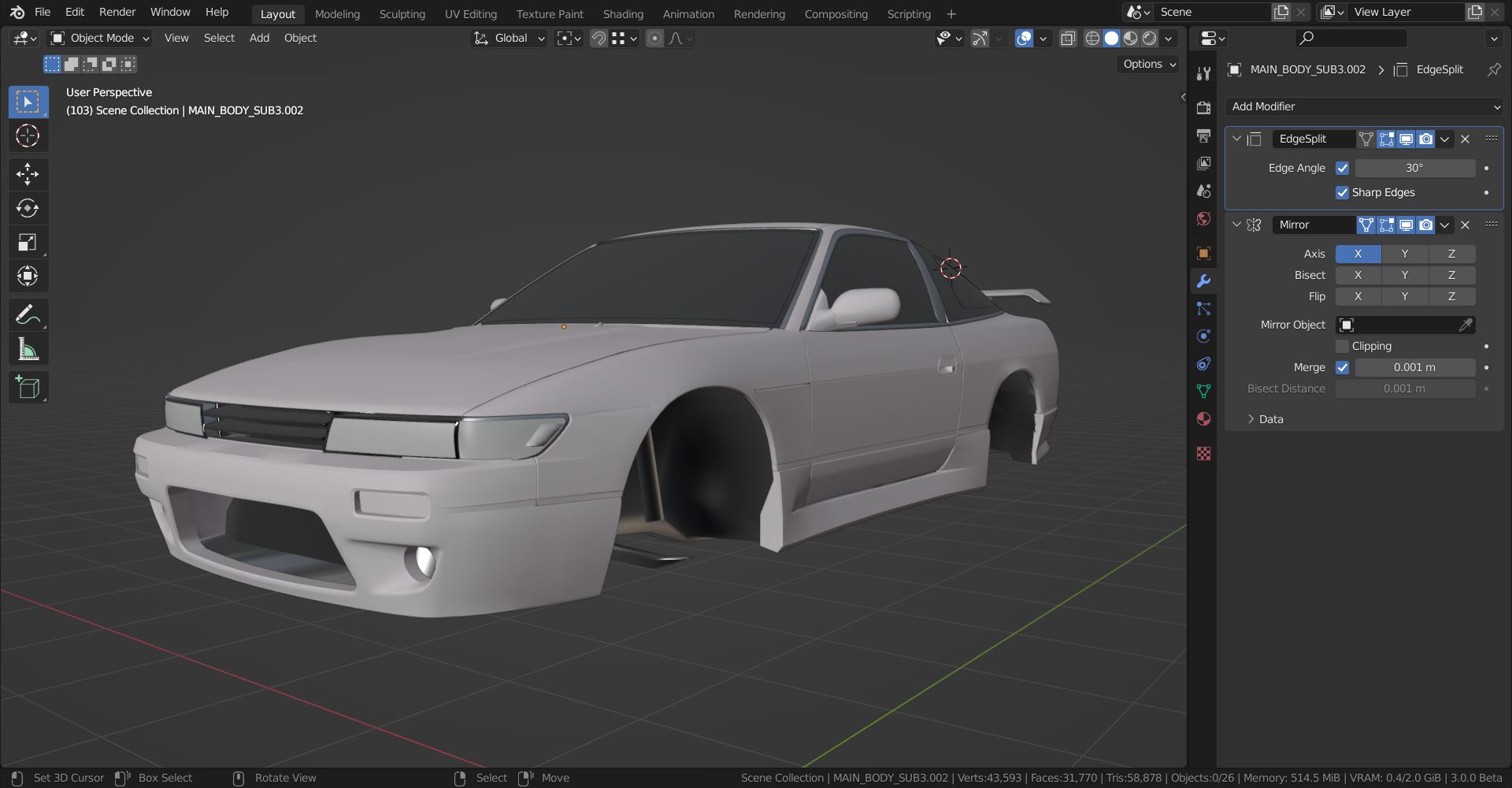Click the Edge Angle 30° value field
The height and width of the screenshot is (788, 1512).
[x=1414, y=168]
